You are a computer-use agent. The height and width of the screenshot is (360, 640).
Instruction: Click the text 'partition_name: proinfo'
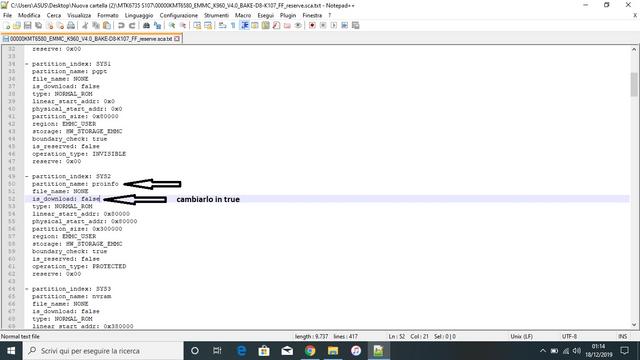coord(75,184)
